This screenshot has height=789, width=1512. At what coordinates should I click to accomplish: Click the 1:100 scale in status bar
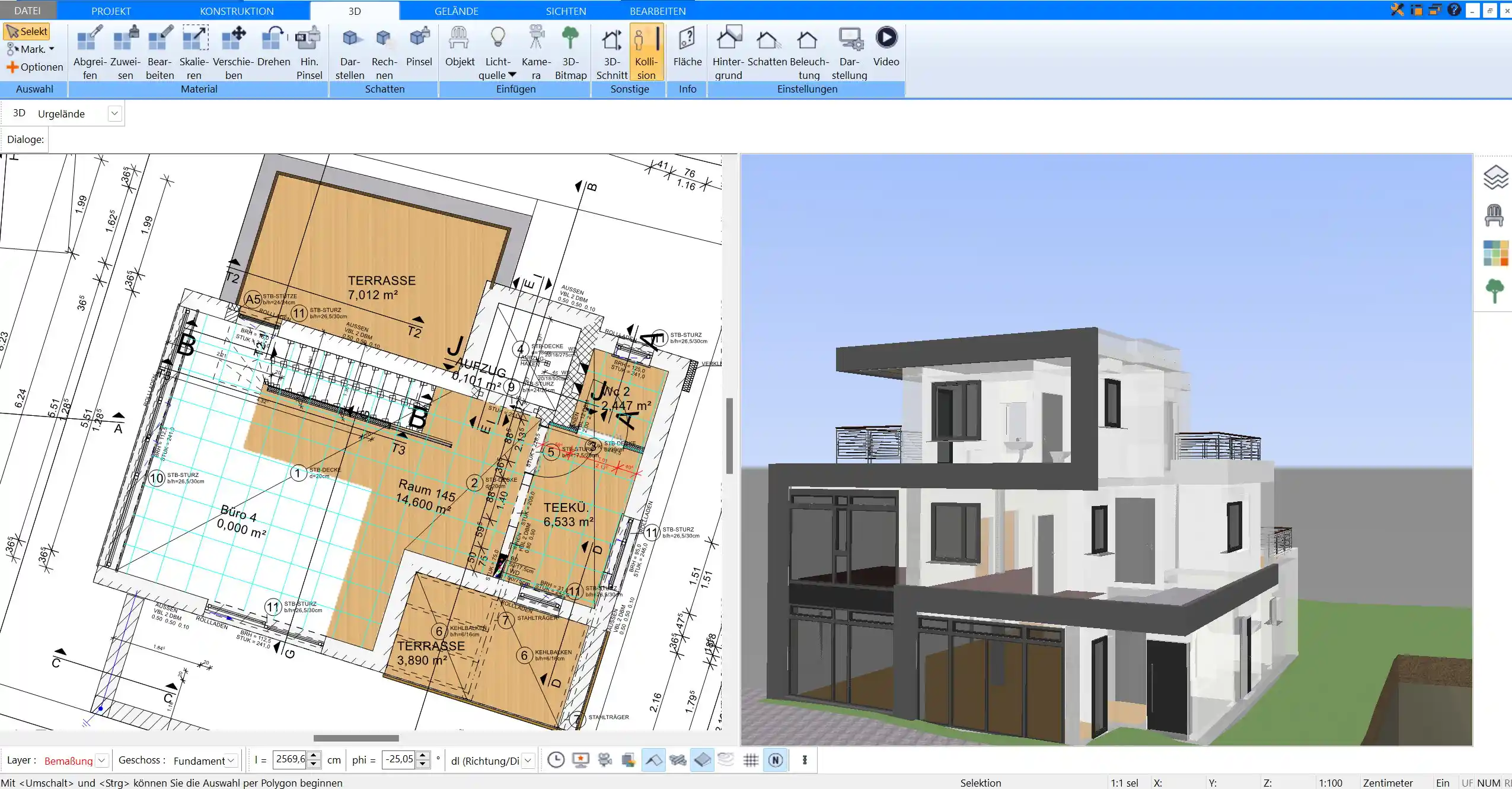tap(1330, 782)
